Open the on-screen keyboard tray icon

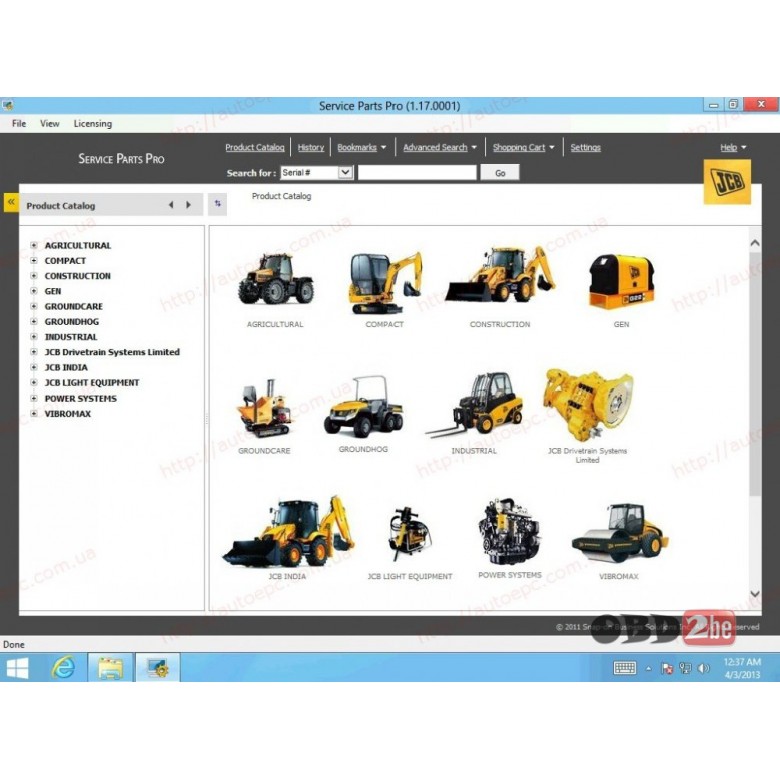click(625, 668)
